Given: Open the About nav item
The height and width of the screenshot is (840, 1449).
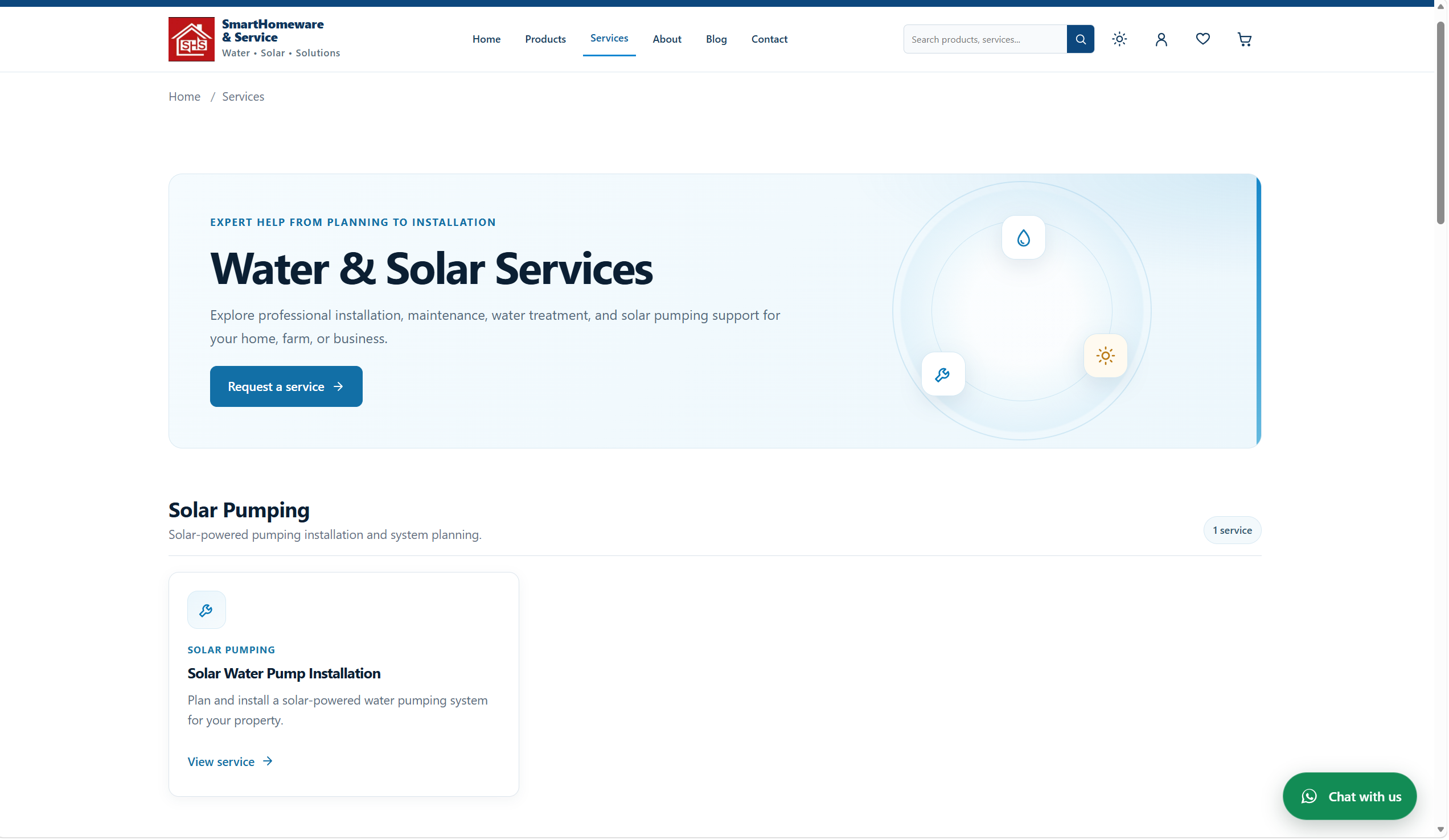Looking at the screenshot, I should coord(668,39).
